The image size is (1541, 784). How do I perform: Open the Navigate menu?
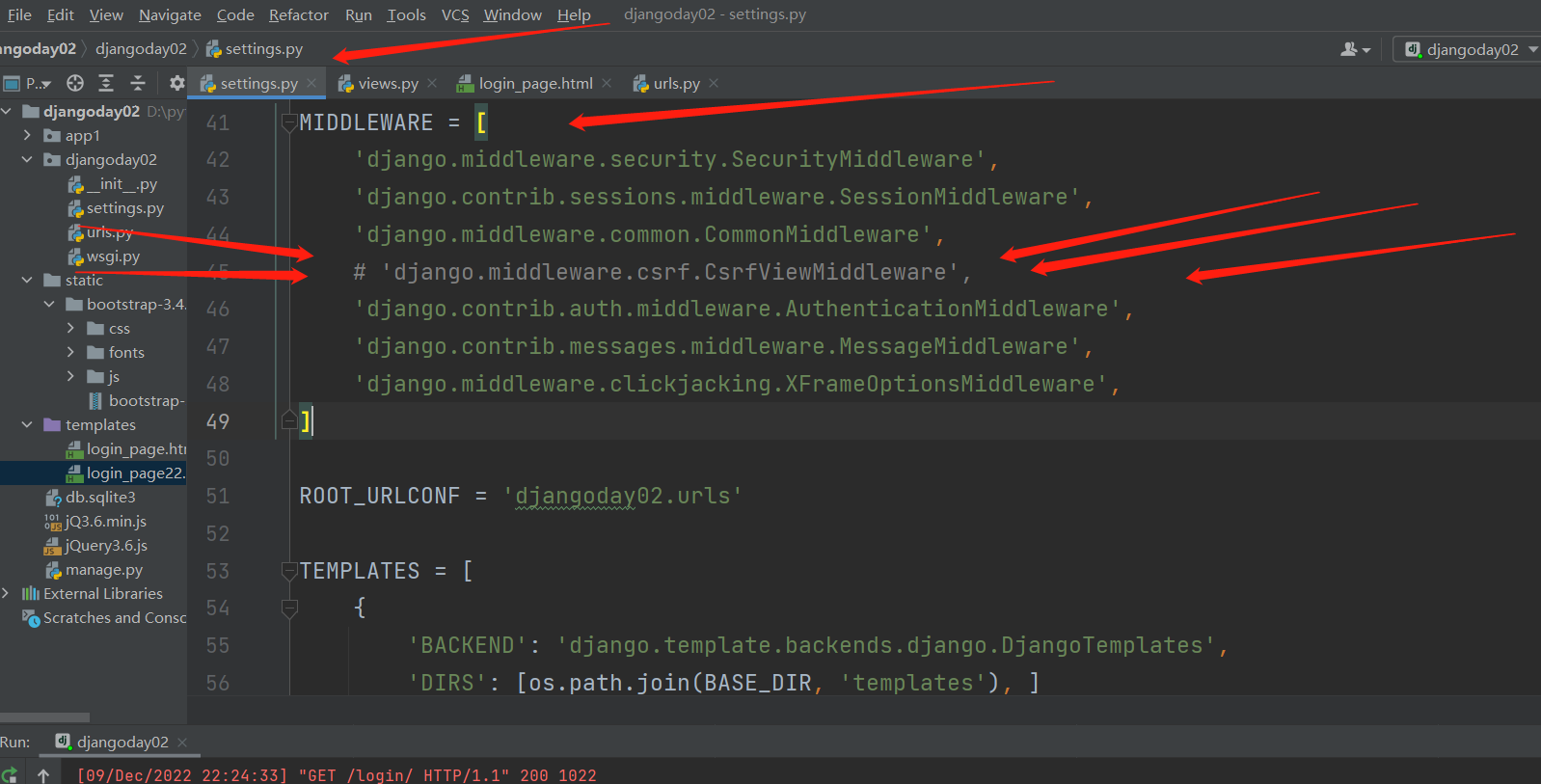coord(170,14)
